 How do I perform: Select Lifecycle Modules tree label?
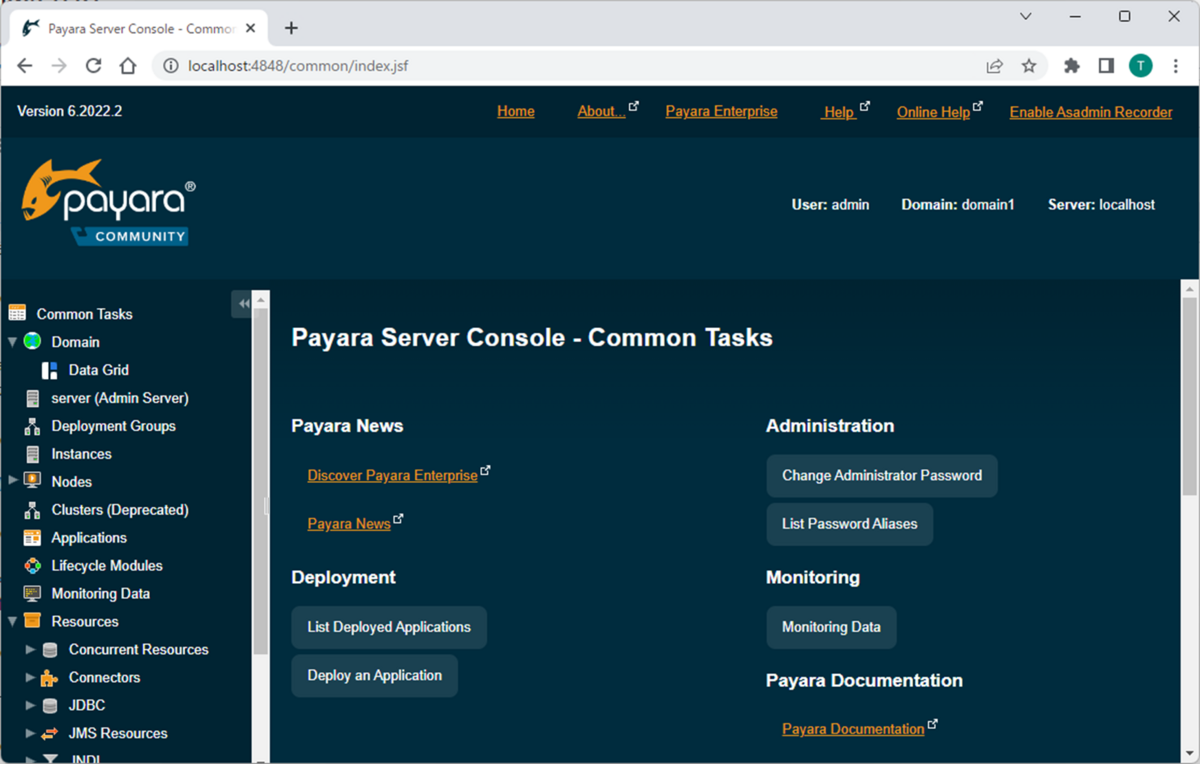tap(107, 565)
